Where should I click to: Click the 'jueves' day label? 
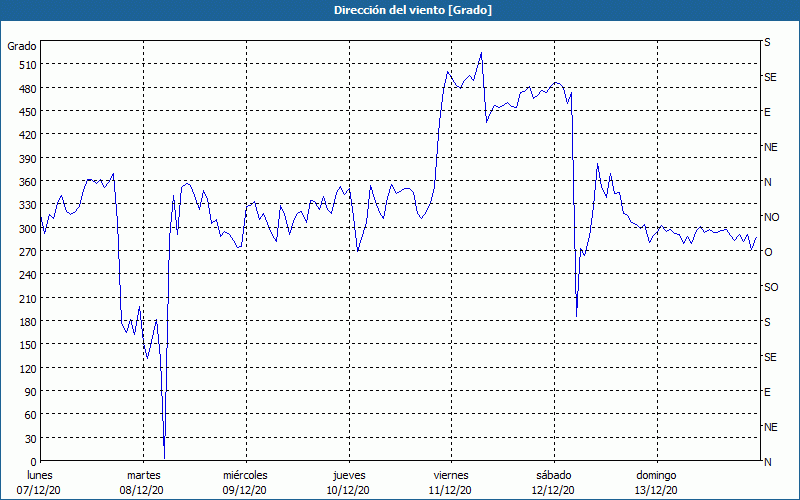[349, 475]
